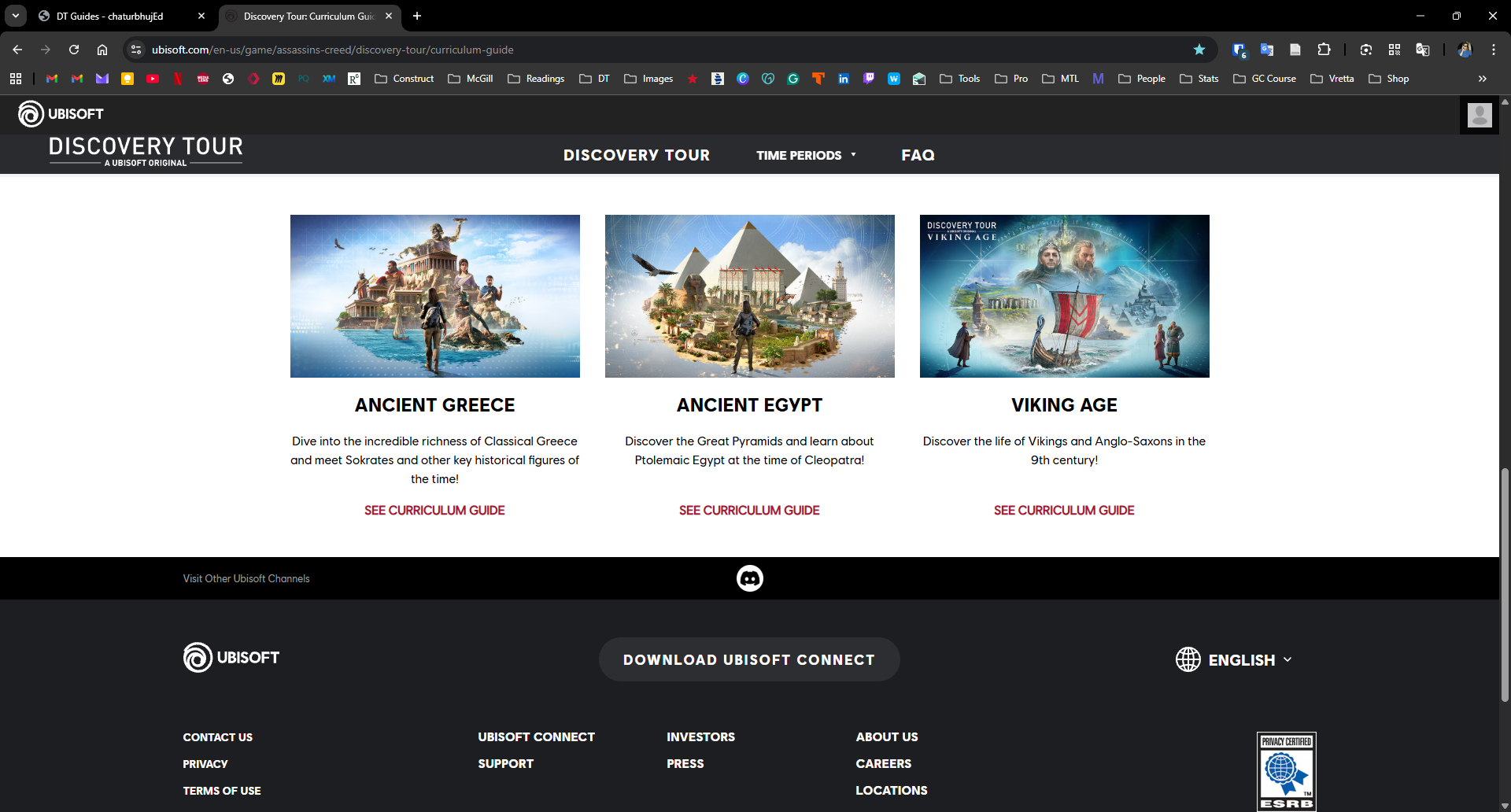The width and height of the screenshot is (1511, 812).
Task: Open the YouTube bookmark
Action: pyautogui.click(x=153, y=79)
